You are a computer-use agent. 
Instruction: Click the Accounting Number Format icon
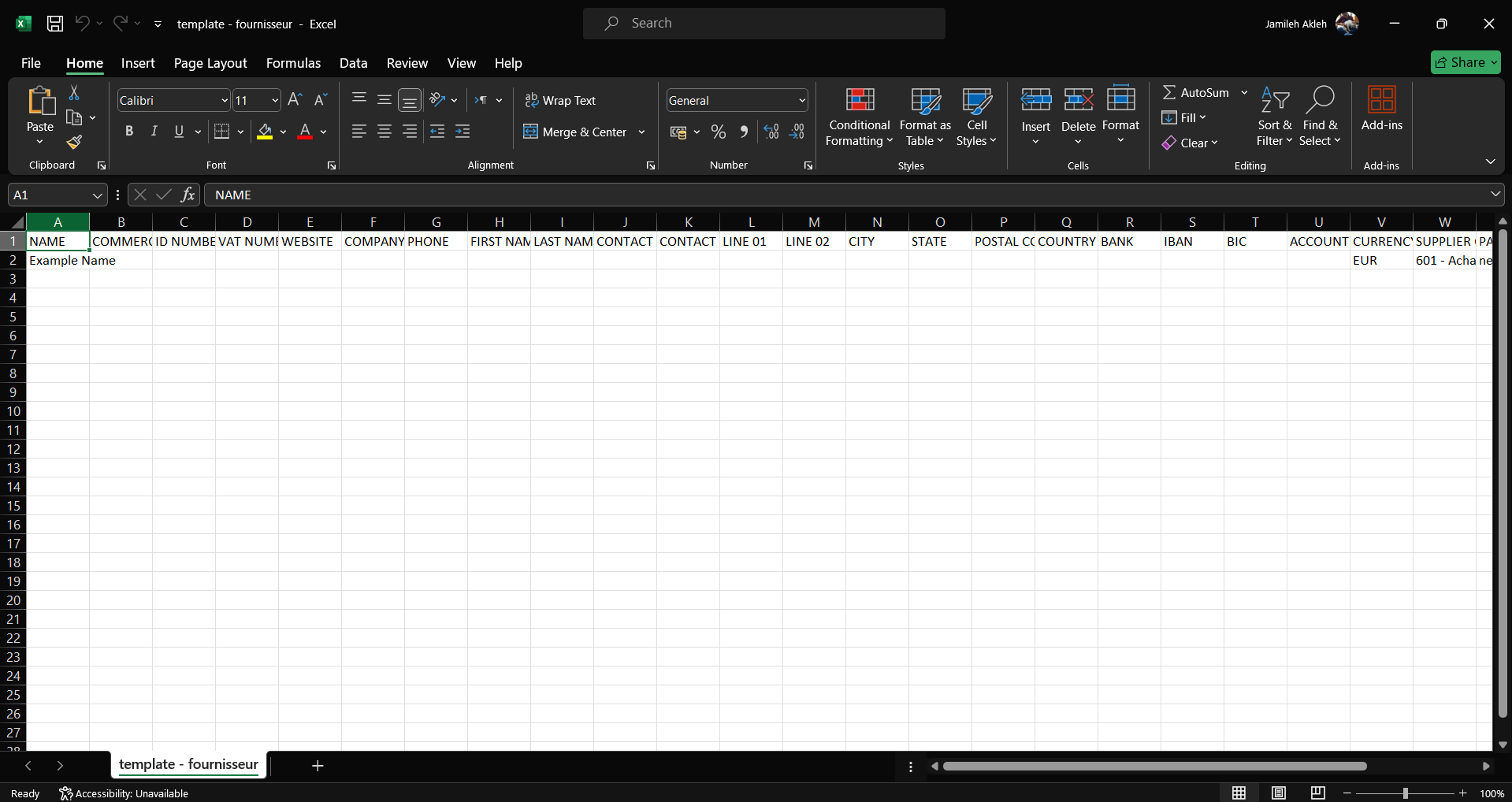678,132
